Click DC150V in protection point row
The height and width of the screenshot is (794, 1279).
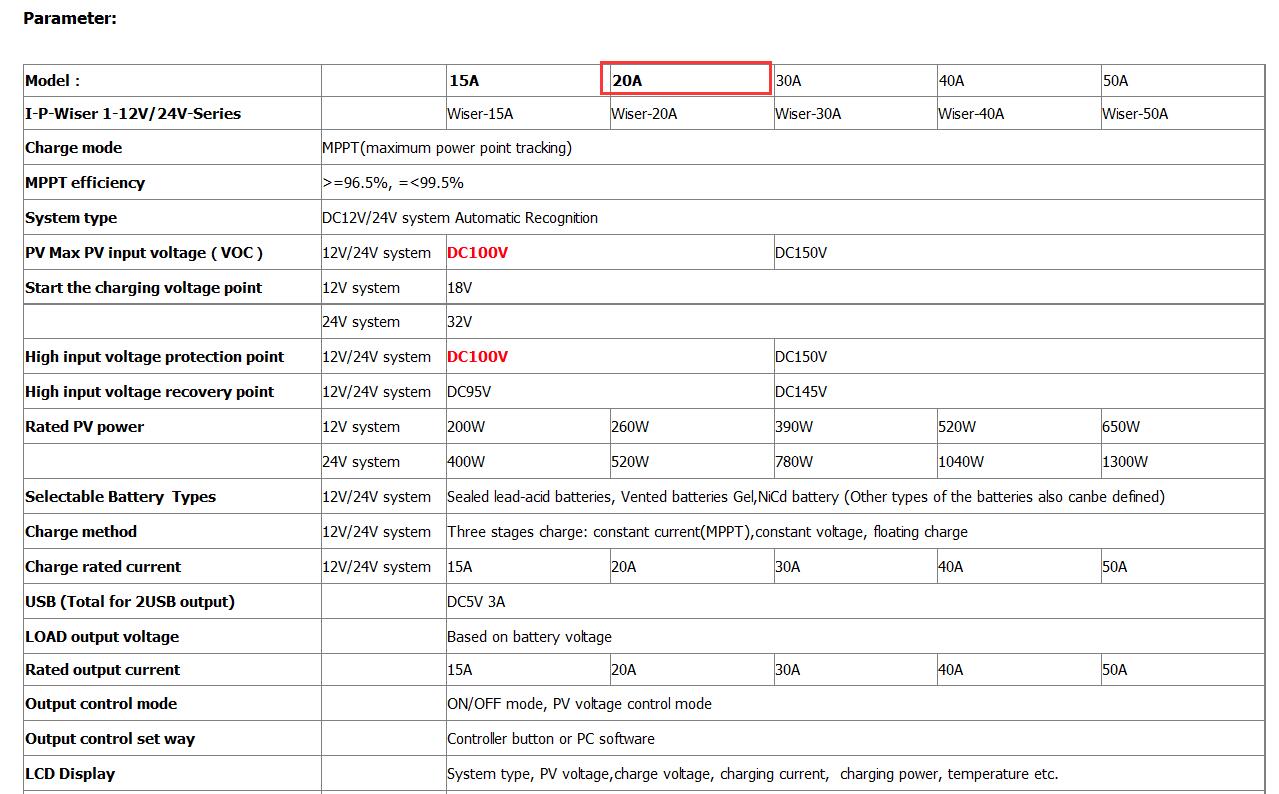(x=801, y=357)
